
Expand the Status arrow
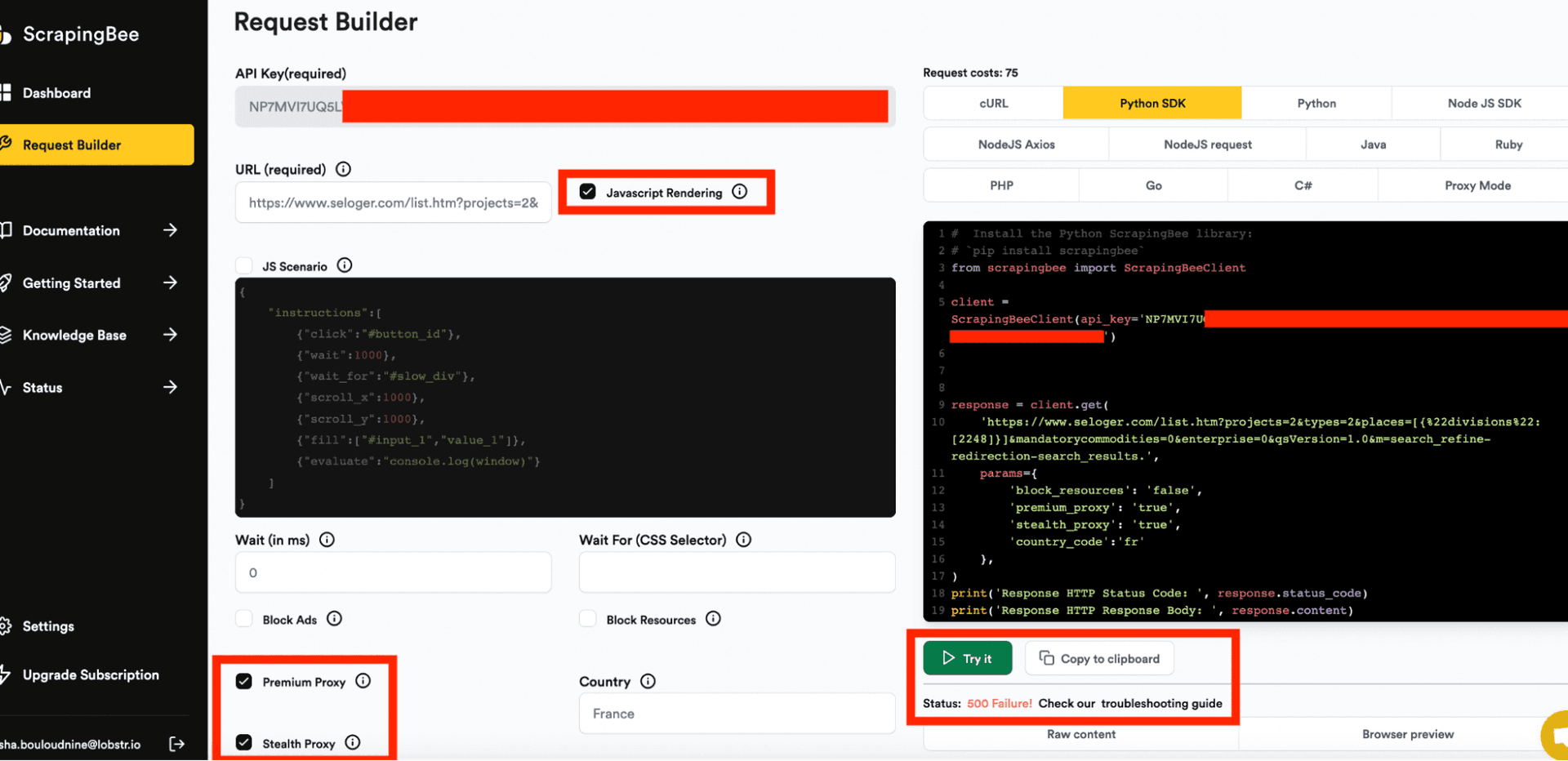(x=170, y=387)
